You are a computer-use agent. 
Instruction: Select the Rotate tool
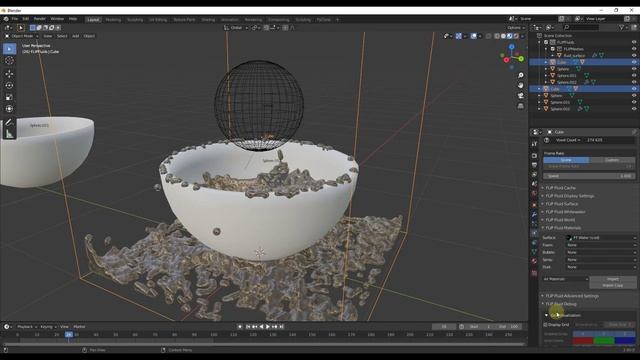9,86
